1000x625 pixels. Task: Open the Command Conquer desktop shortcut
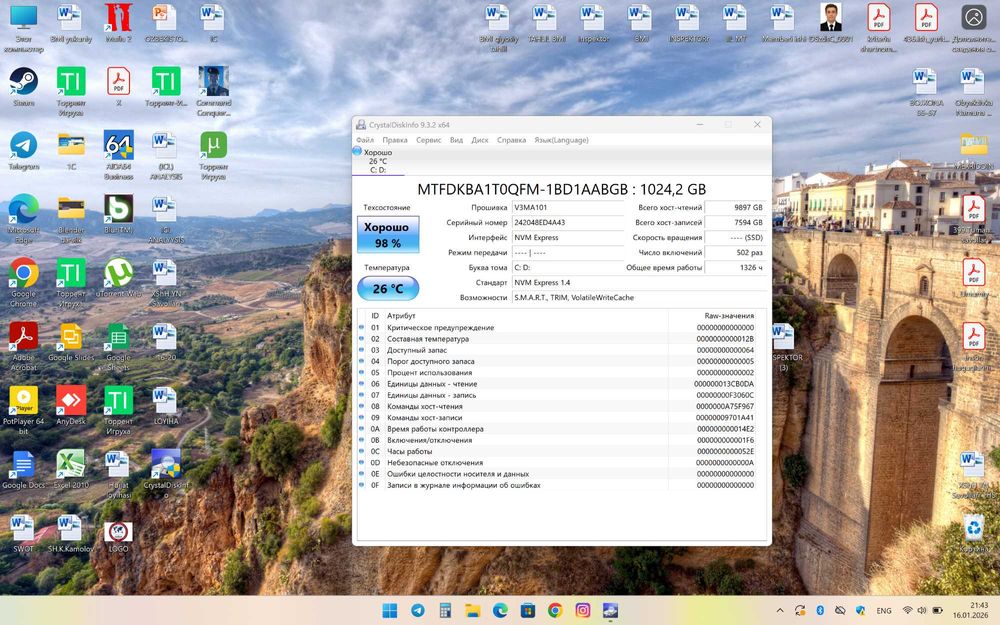[x=214, y=91]
